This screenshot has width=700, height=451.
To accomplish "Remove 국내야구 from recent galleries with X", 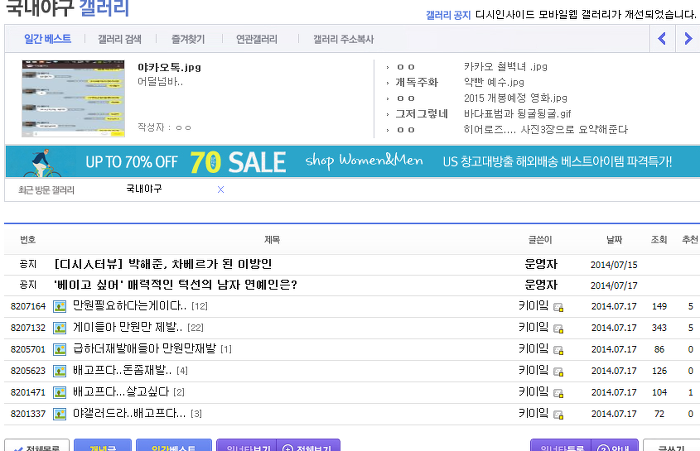I will 221,190.
